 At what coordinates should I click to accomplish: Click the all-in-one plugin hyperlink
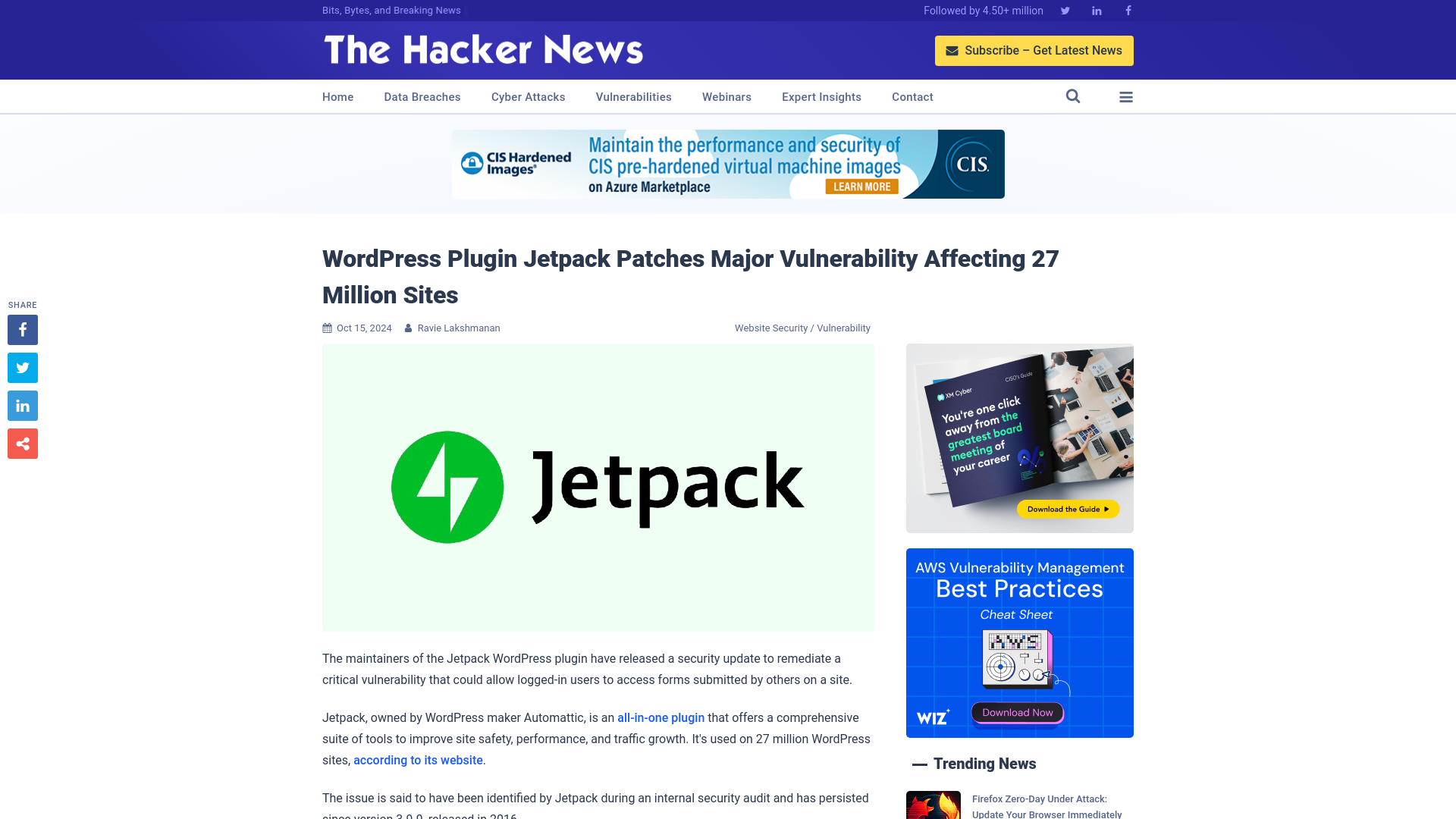pyautogui.click(x=661, y=717)
